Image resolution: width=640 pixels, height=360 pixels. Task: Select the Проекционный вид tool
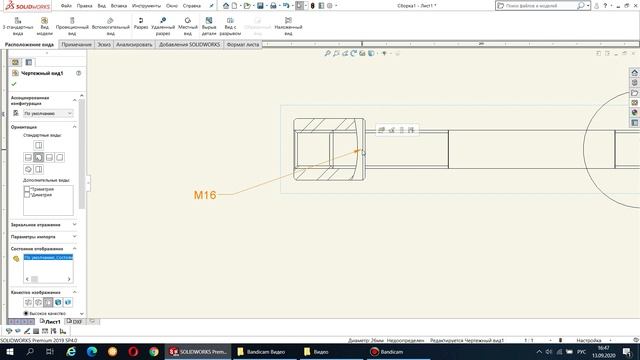tap(72, 27)
